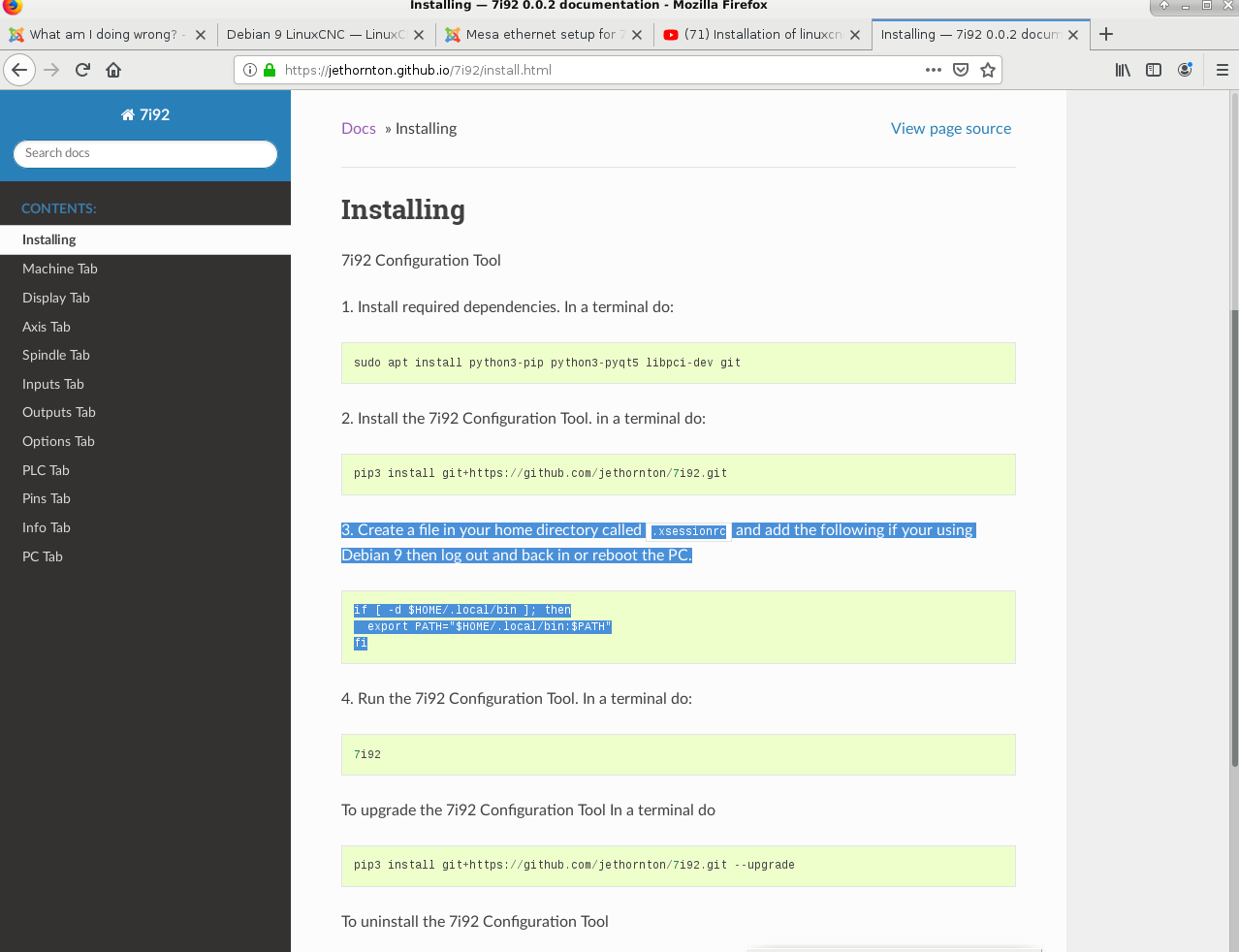Close the Mesa ethernet setup tab
This screenshot has width=1239, height=952.
[637, 35]
